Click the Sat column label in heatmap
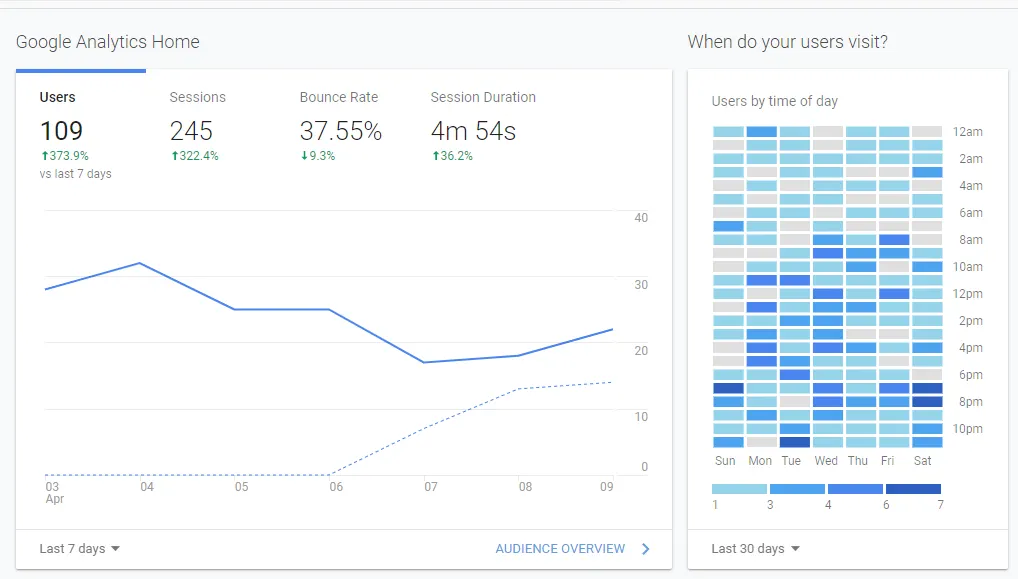This screenshot has width=1018, height=579. point(923,461)
